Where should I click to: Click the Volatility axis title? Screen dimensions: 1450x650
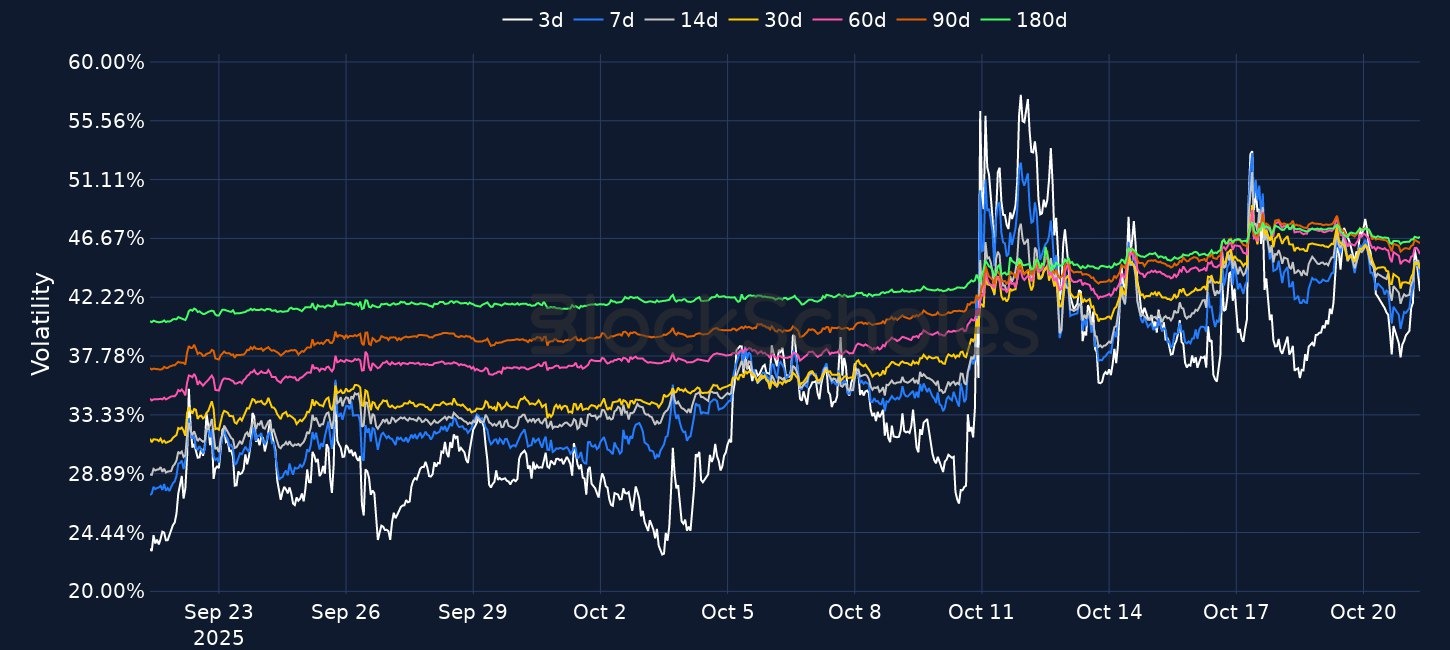click(x=41, y=324)
